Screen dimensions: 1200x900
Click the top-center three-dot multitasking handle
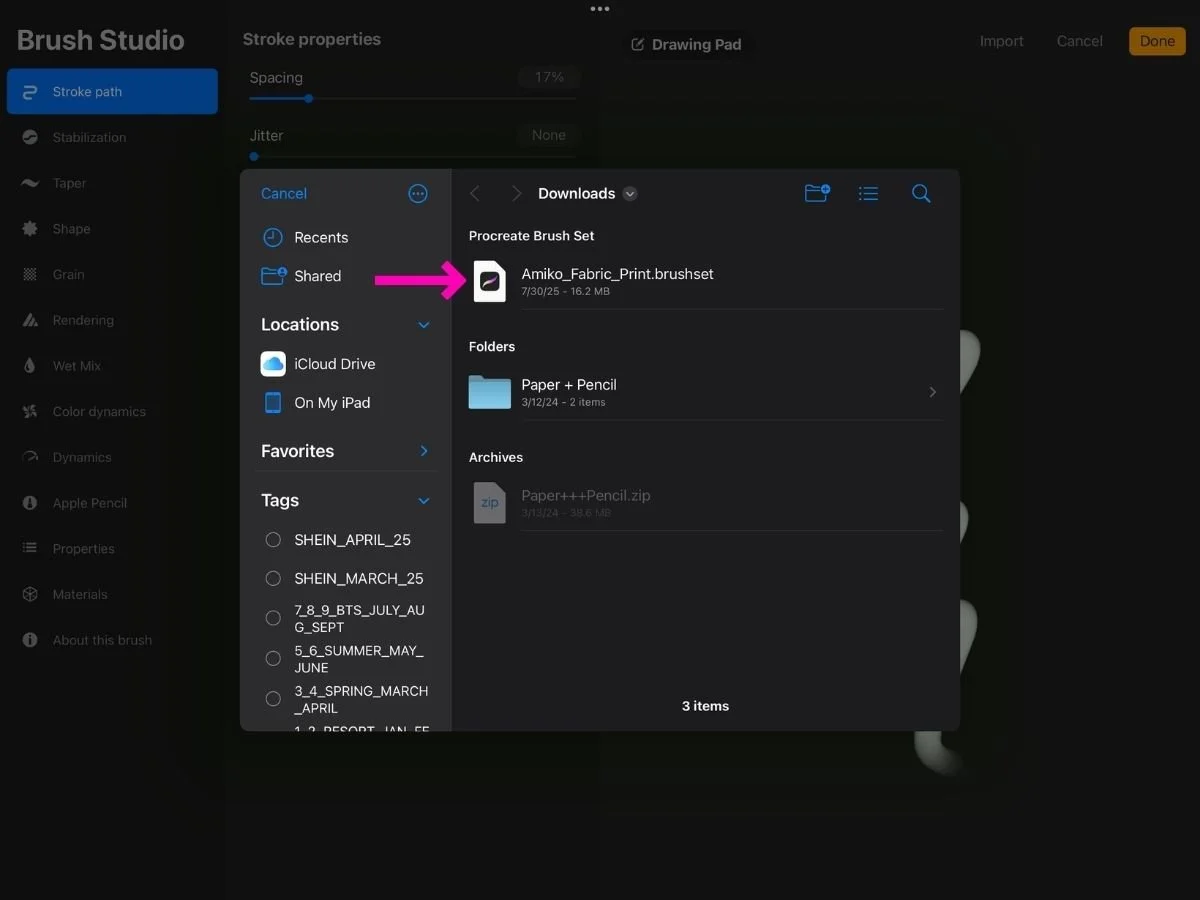click(600, 9)
